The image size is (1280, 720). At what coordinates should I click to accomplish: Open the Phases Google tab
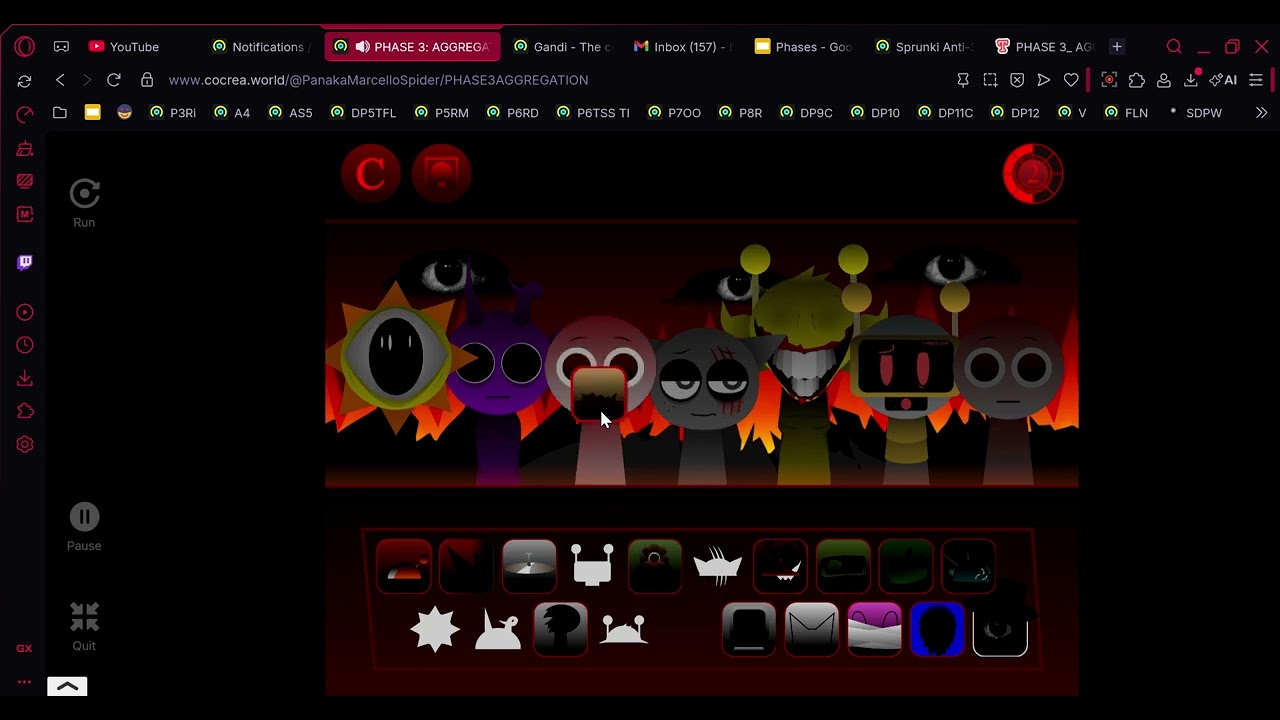805,47
